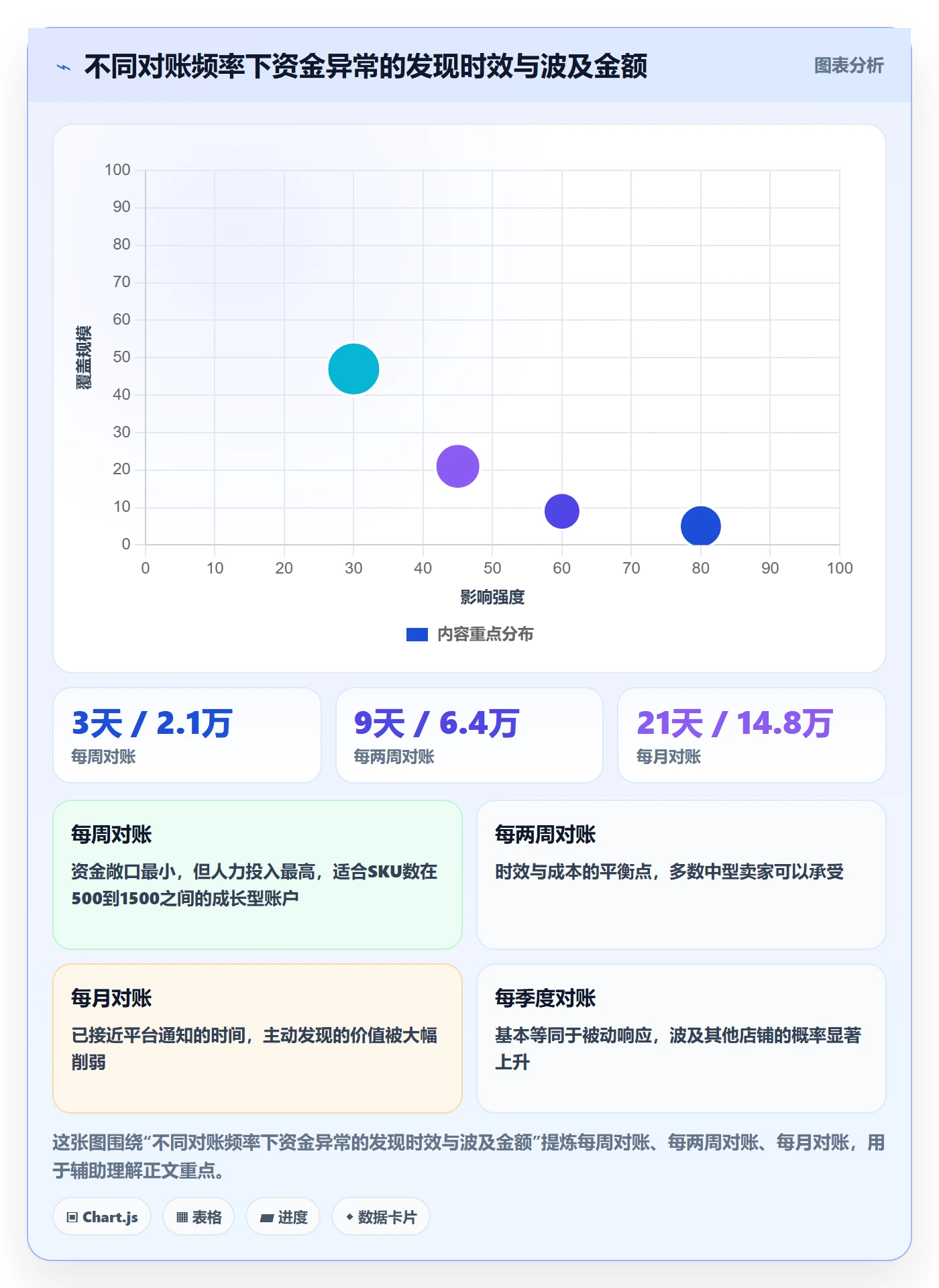Open the green 每周对账 description card heading

(111, 835)
